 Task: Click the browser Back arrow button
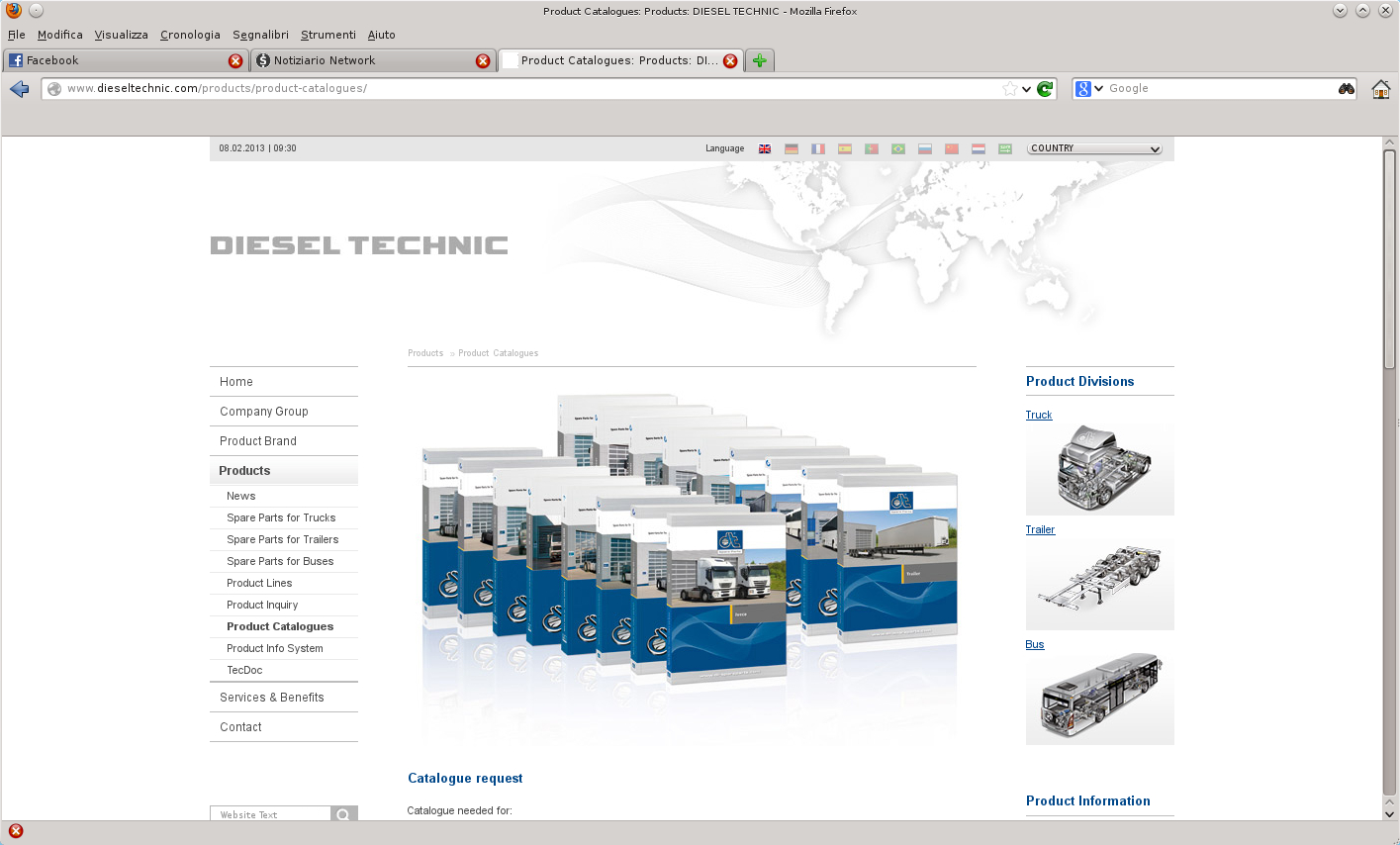(x=19, y=89)
